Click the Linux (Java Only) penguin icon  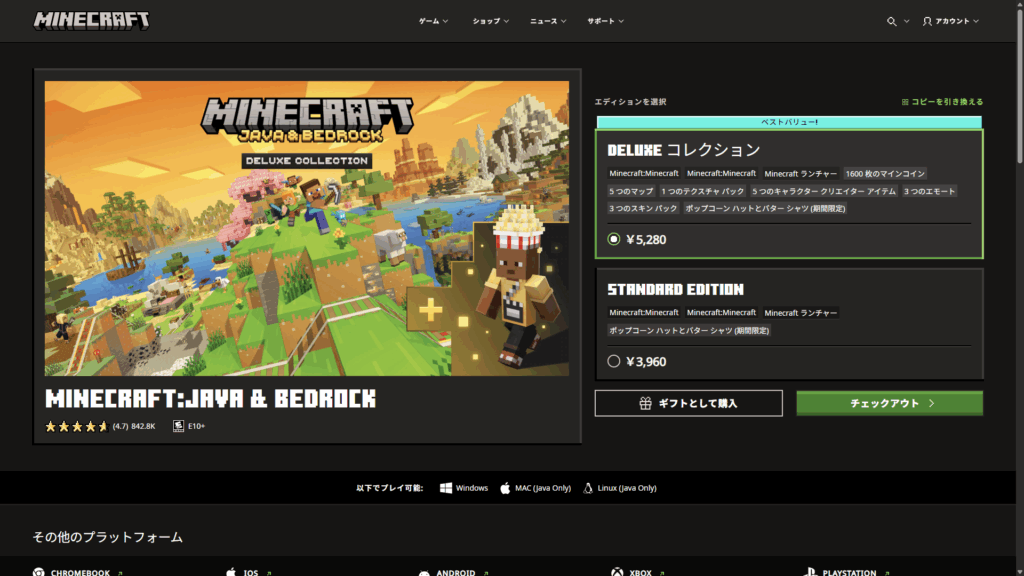pos(588,488)
